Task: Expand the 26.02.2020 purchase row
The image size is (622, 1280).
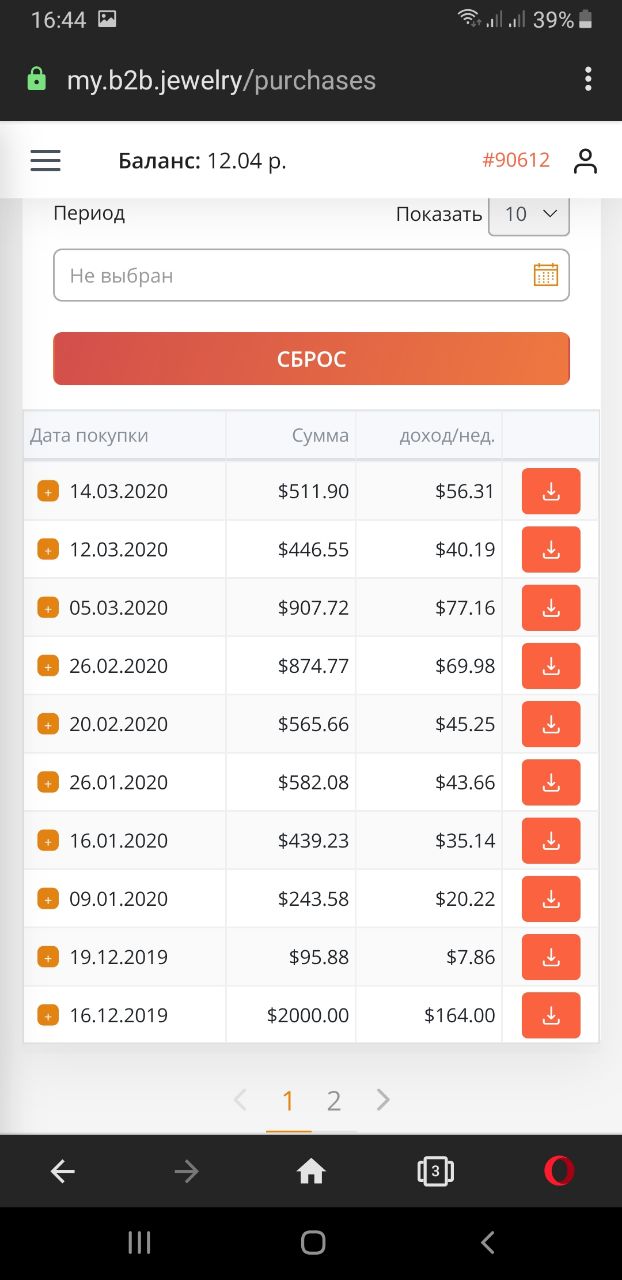Action: [47, 665]
